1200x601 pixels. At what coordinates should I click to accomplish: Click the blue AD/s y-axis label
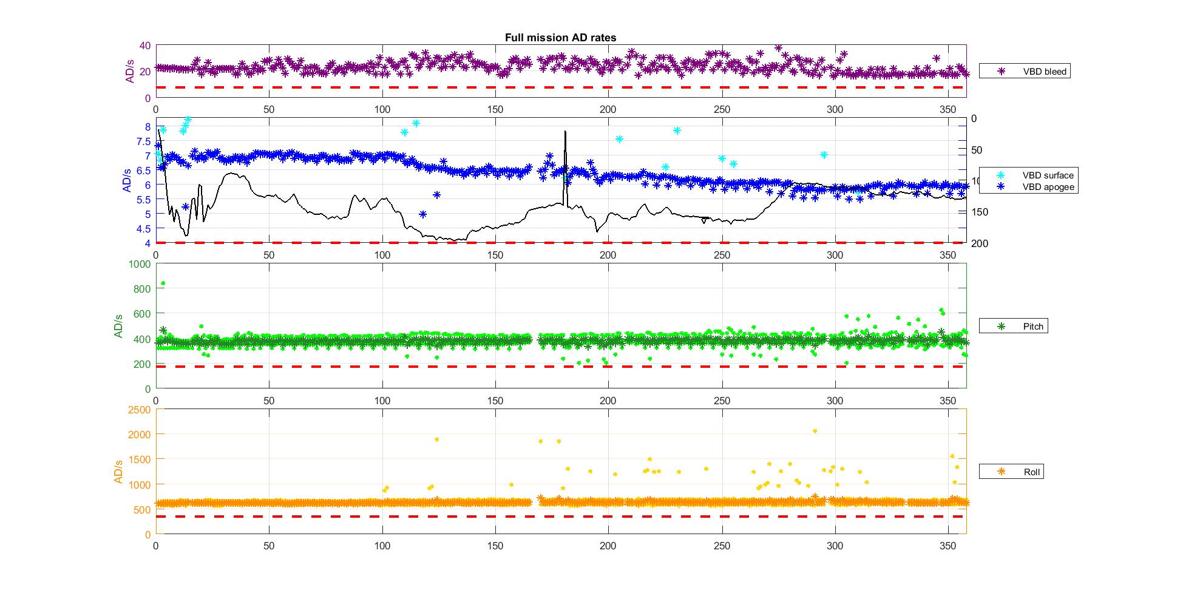[x=126, y=181]
